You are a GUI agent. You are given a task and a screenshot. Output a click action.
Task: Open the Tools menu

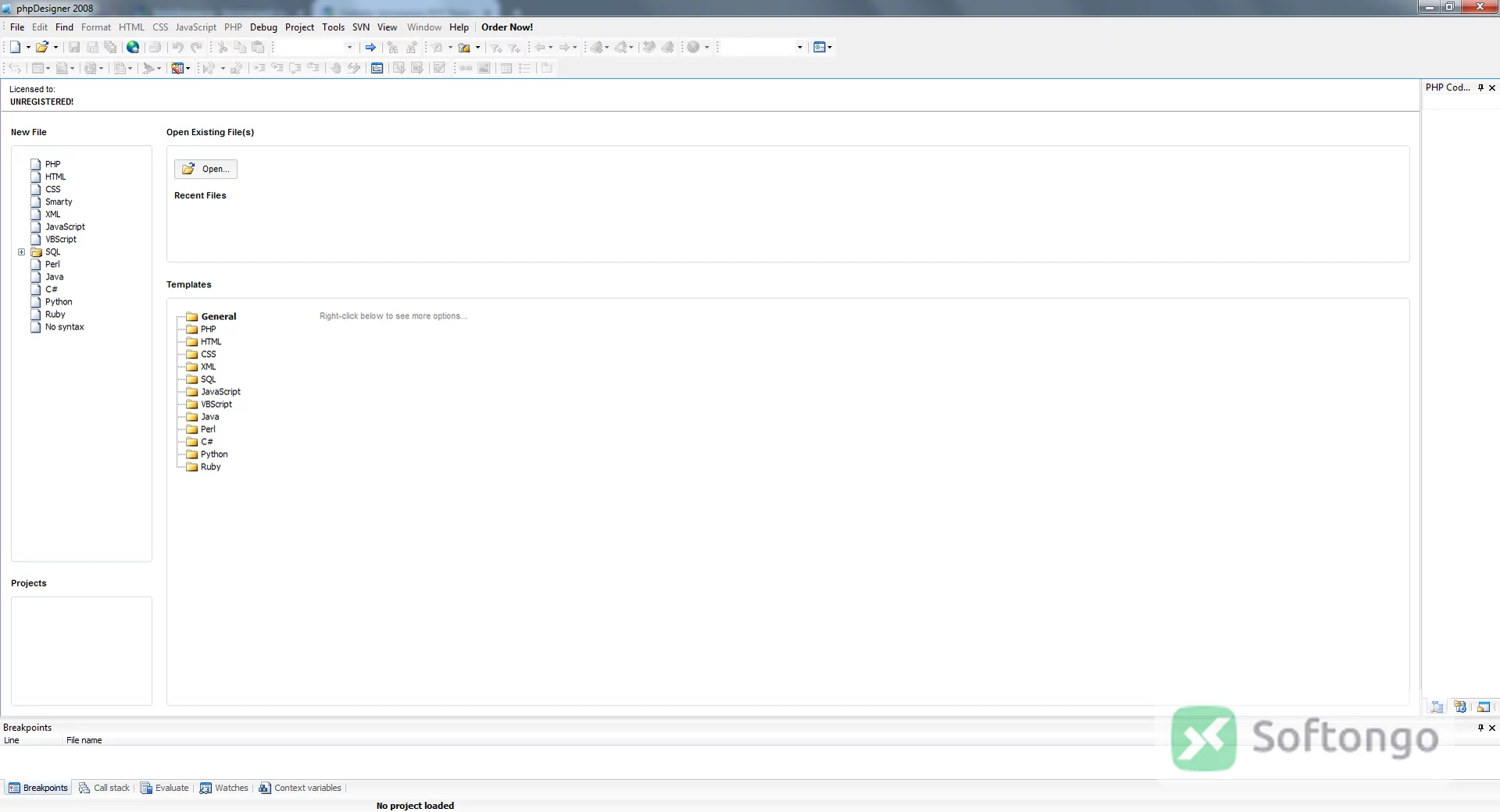(334, 27)
